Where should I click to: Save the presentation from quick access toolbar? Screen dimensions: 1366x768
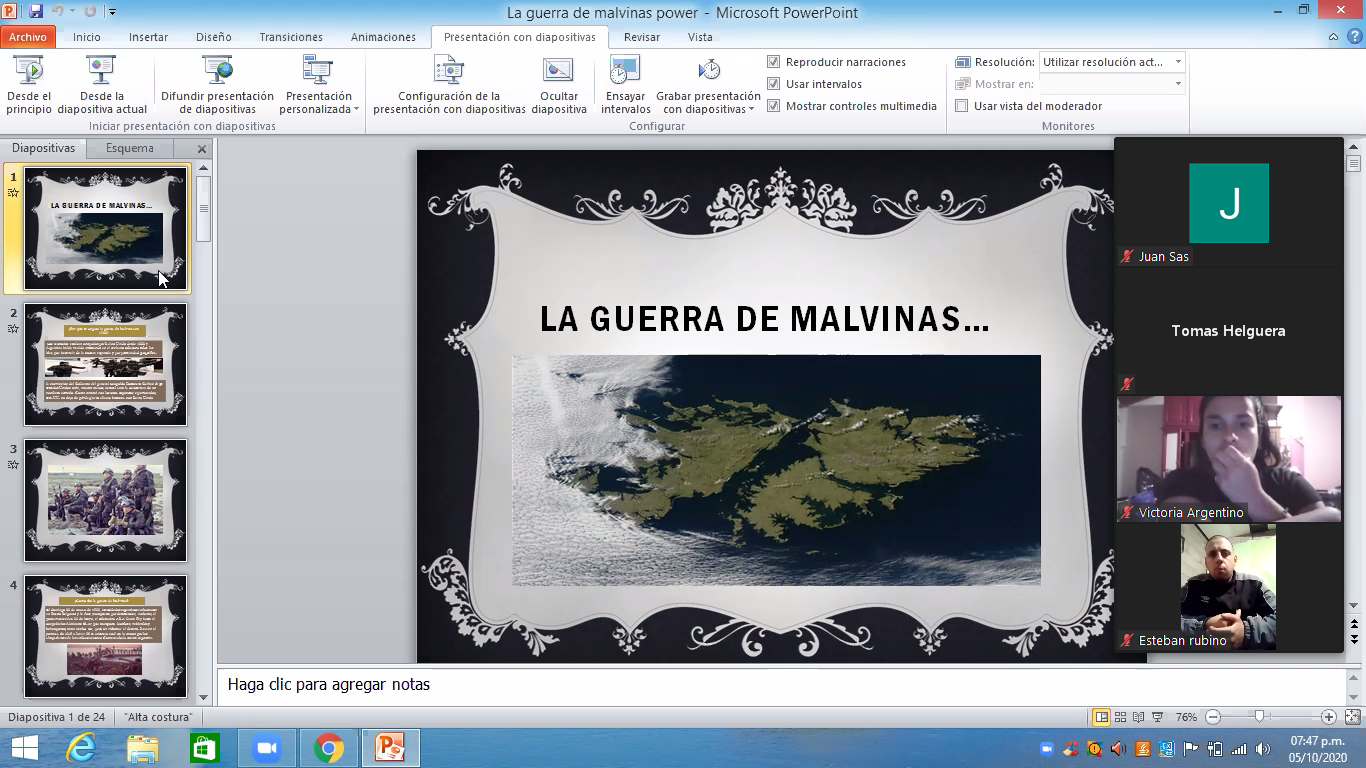pyautogui.click(x=36, y=12)
